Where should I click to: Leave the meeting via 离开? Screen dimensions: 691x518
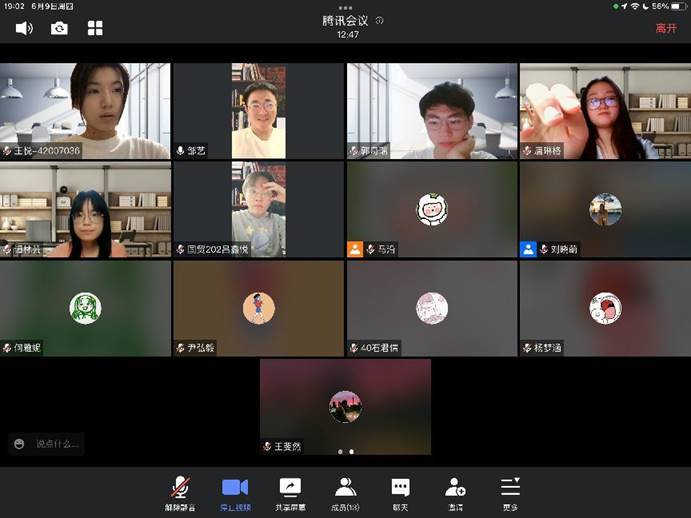click(665, 28)
